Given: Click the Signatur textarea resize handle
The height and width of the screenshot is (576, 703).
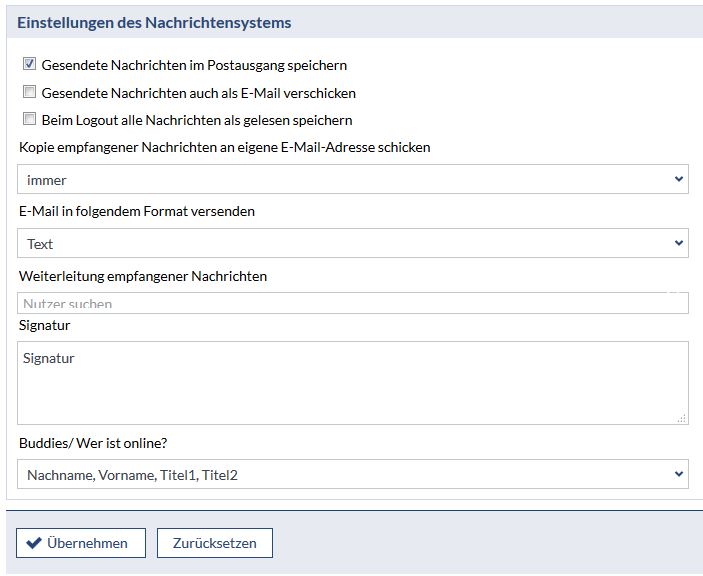Looking at the screenshot, I should coord(682,419).
